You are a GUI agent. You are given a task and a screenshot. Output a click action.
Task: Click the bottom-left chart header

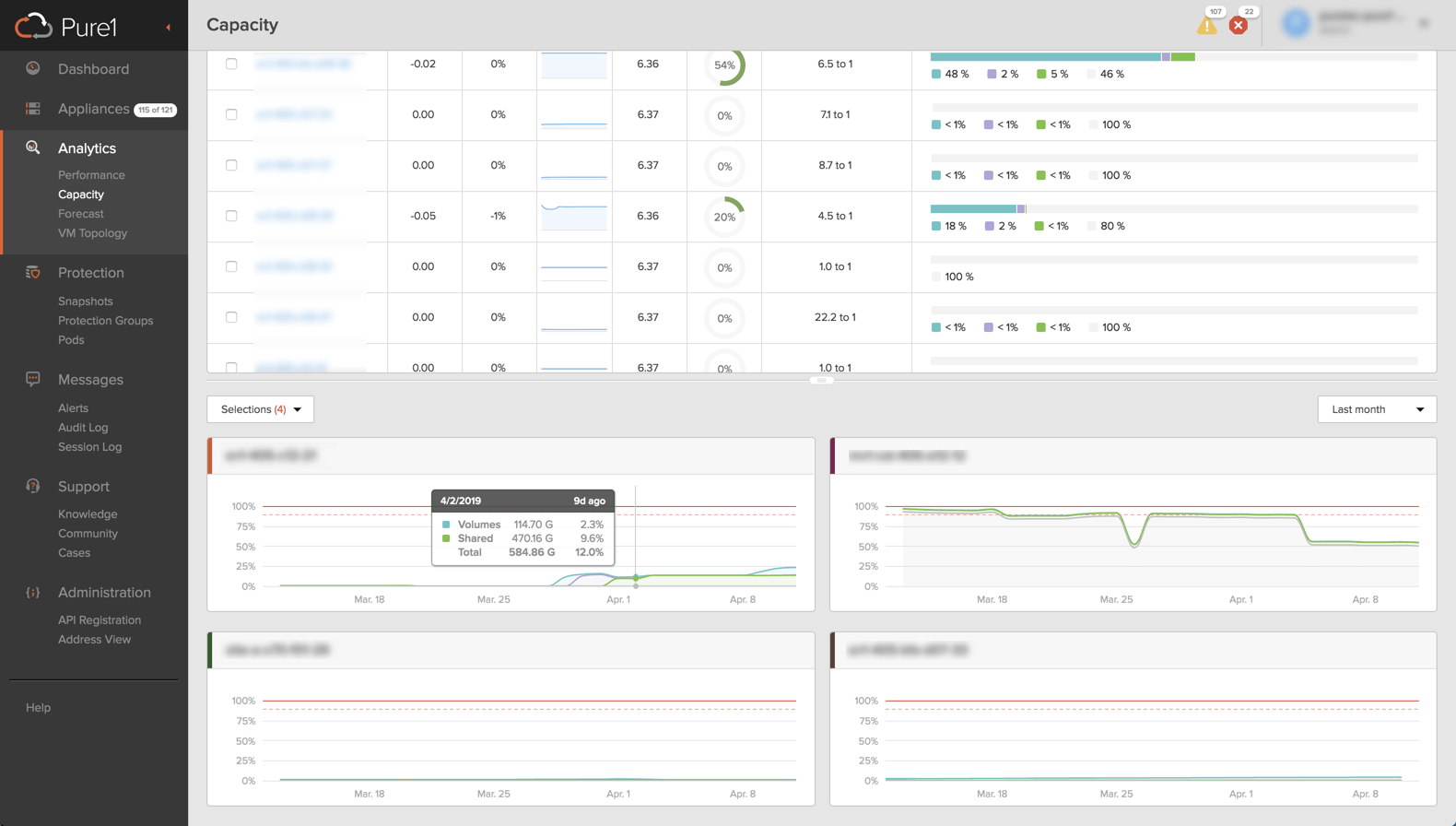tap(511, 650)
